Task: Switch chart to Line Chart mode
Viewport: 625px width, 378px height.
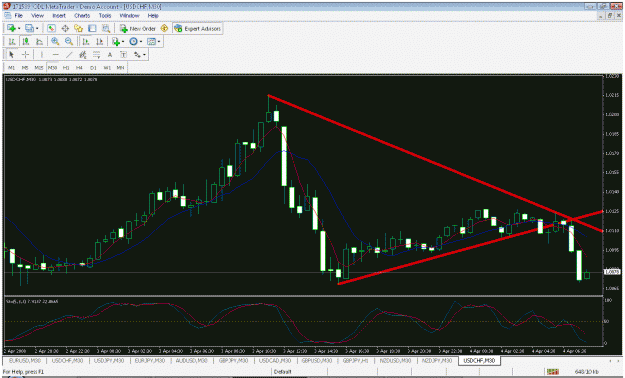Action: point(39,41)
